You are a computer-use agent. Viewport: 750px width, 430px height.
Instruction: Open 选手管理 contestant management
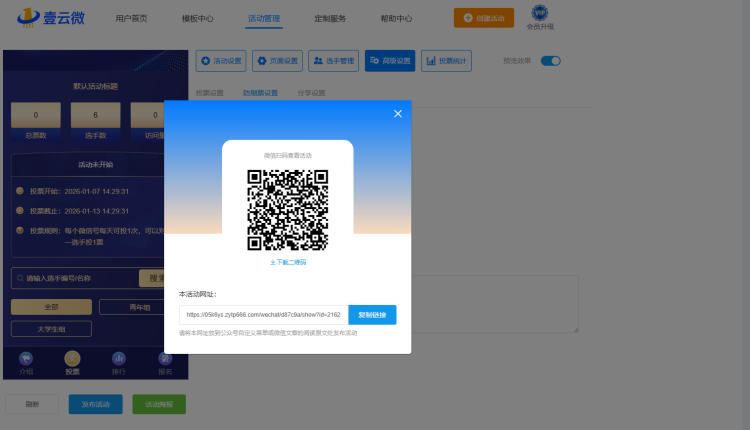click(x=333, y=61)
